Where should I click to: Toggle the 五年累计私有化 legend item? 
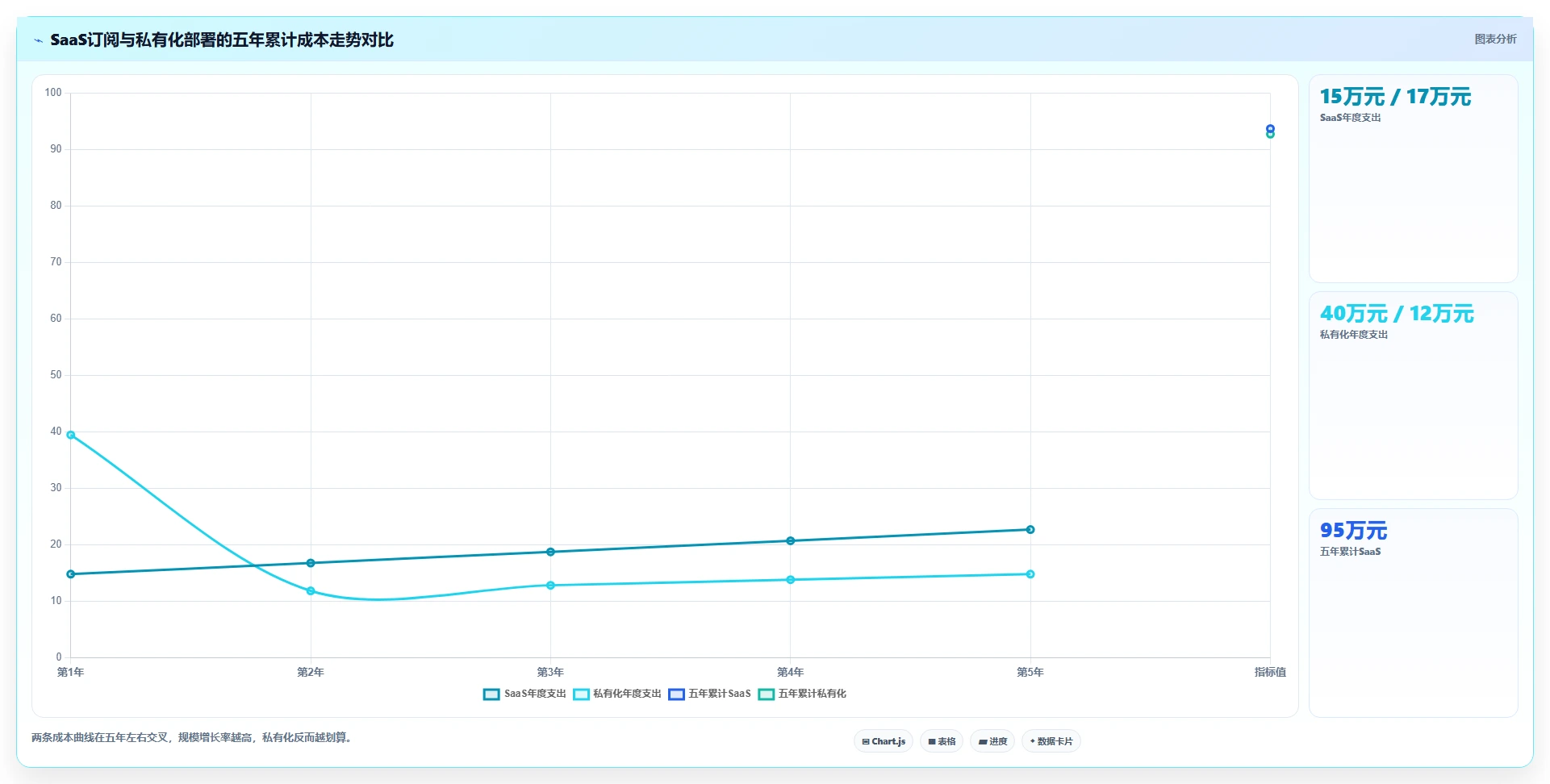(802, 694)
